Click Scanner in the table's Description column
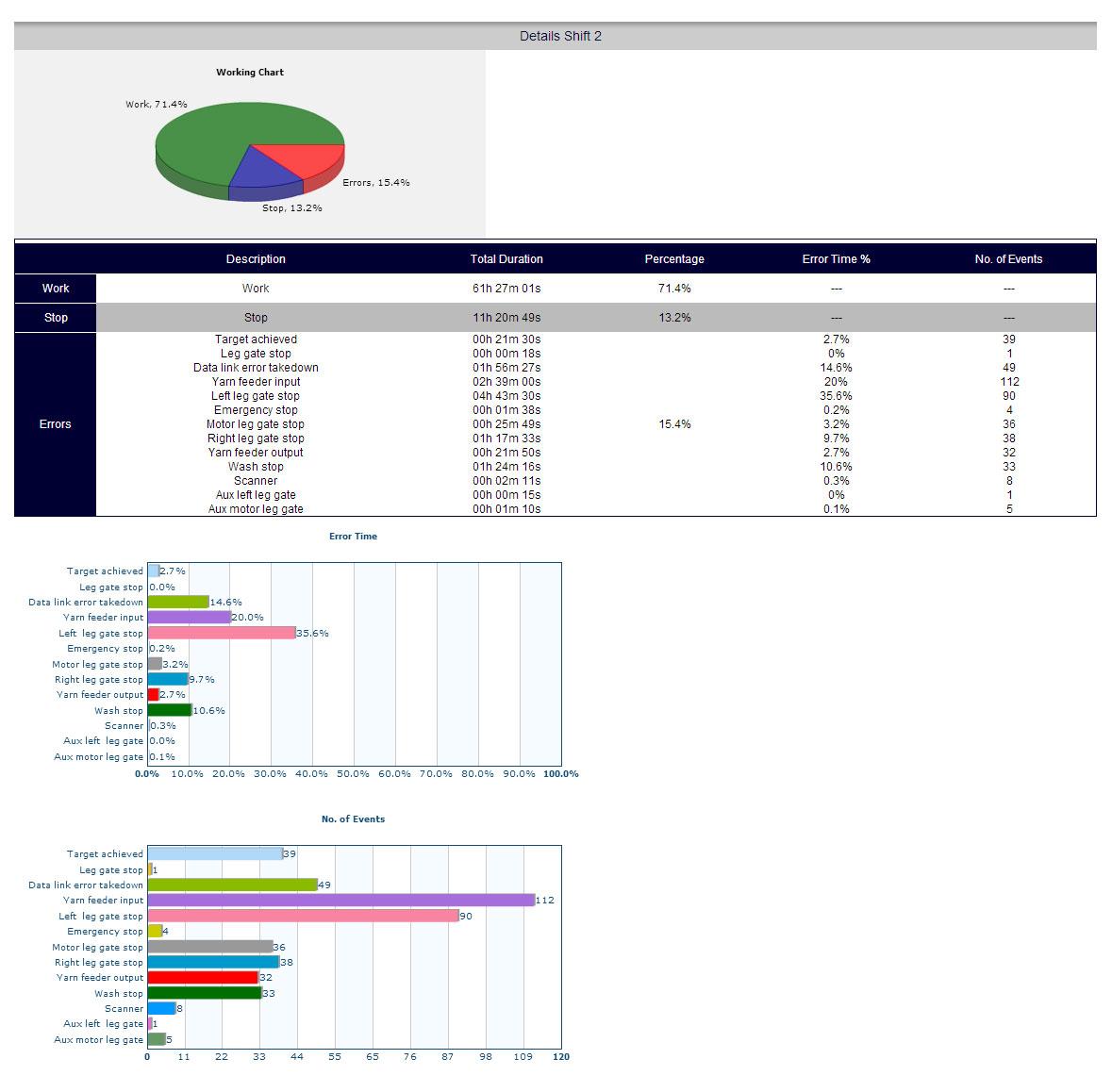 click(x=256, y=482)
